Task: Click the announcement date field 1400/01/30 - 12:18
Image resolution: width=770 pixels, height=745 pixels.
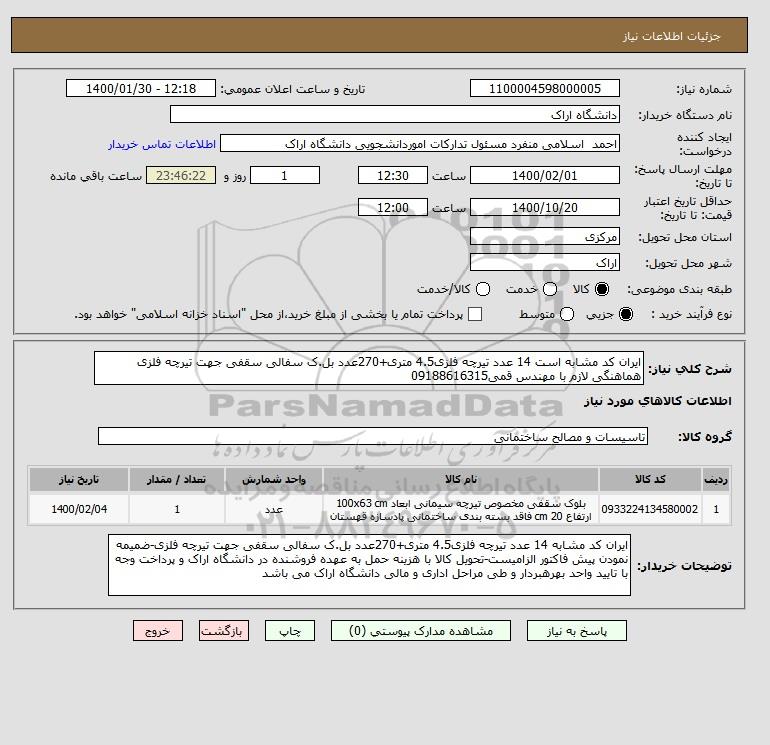Action: (x=140, y=88)
